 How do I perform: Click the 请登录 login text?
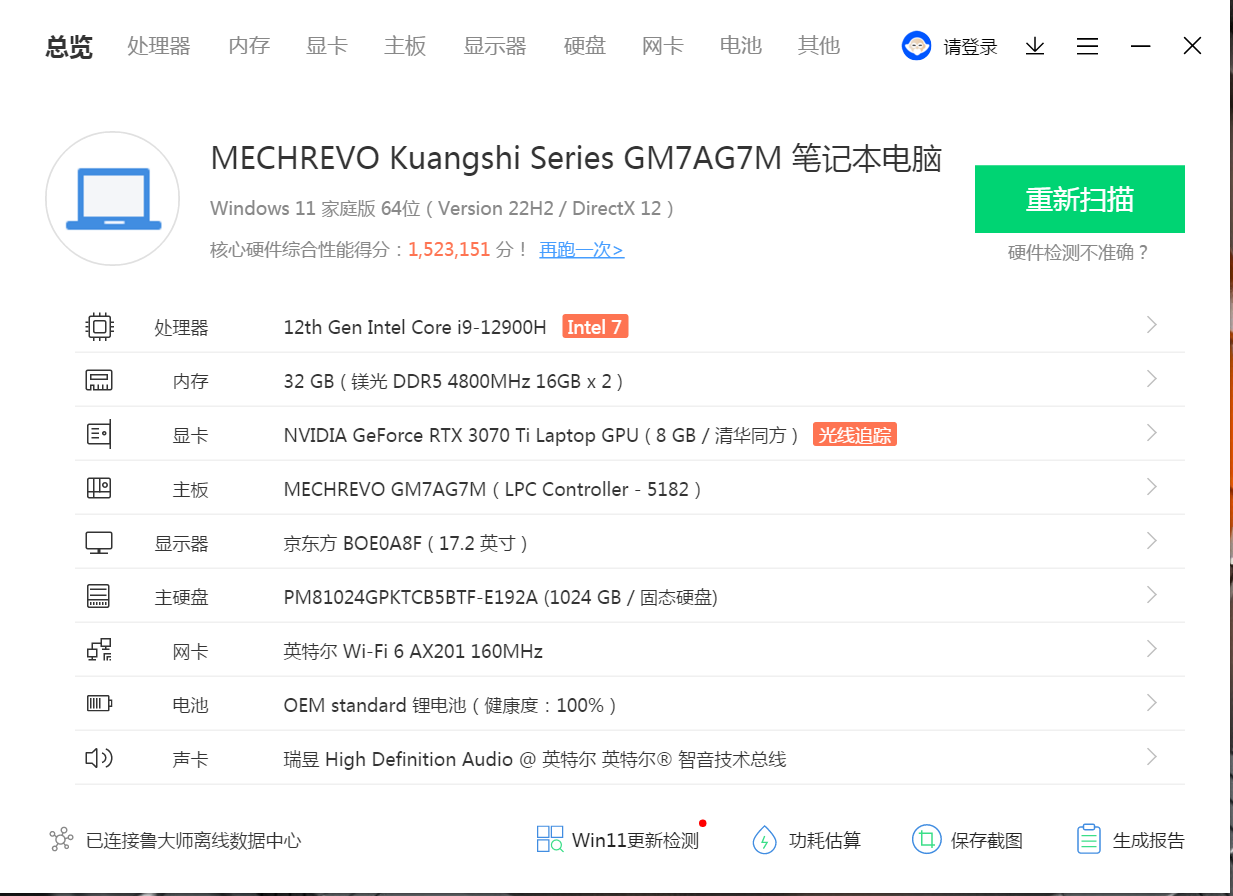[x=971, y=47]
